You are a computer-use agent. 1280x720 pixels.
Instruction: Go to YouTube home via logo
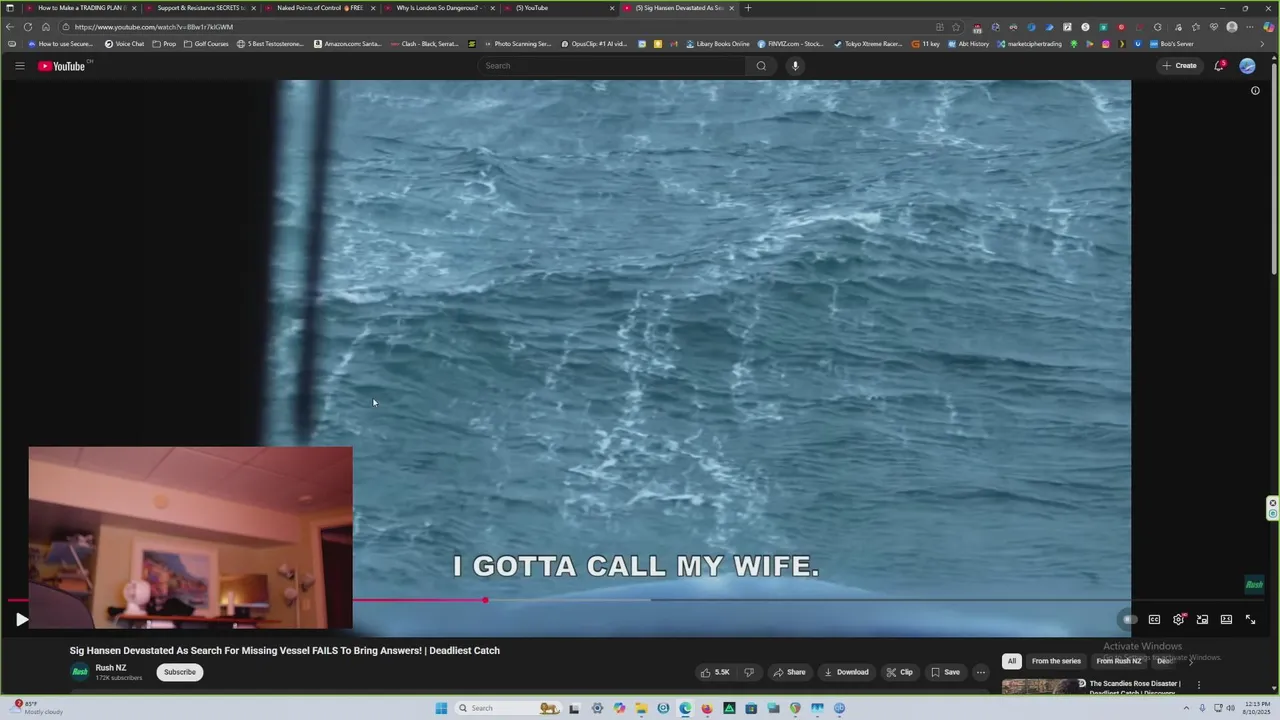click(64, 66)
